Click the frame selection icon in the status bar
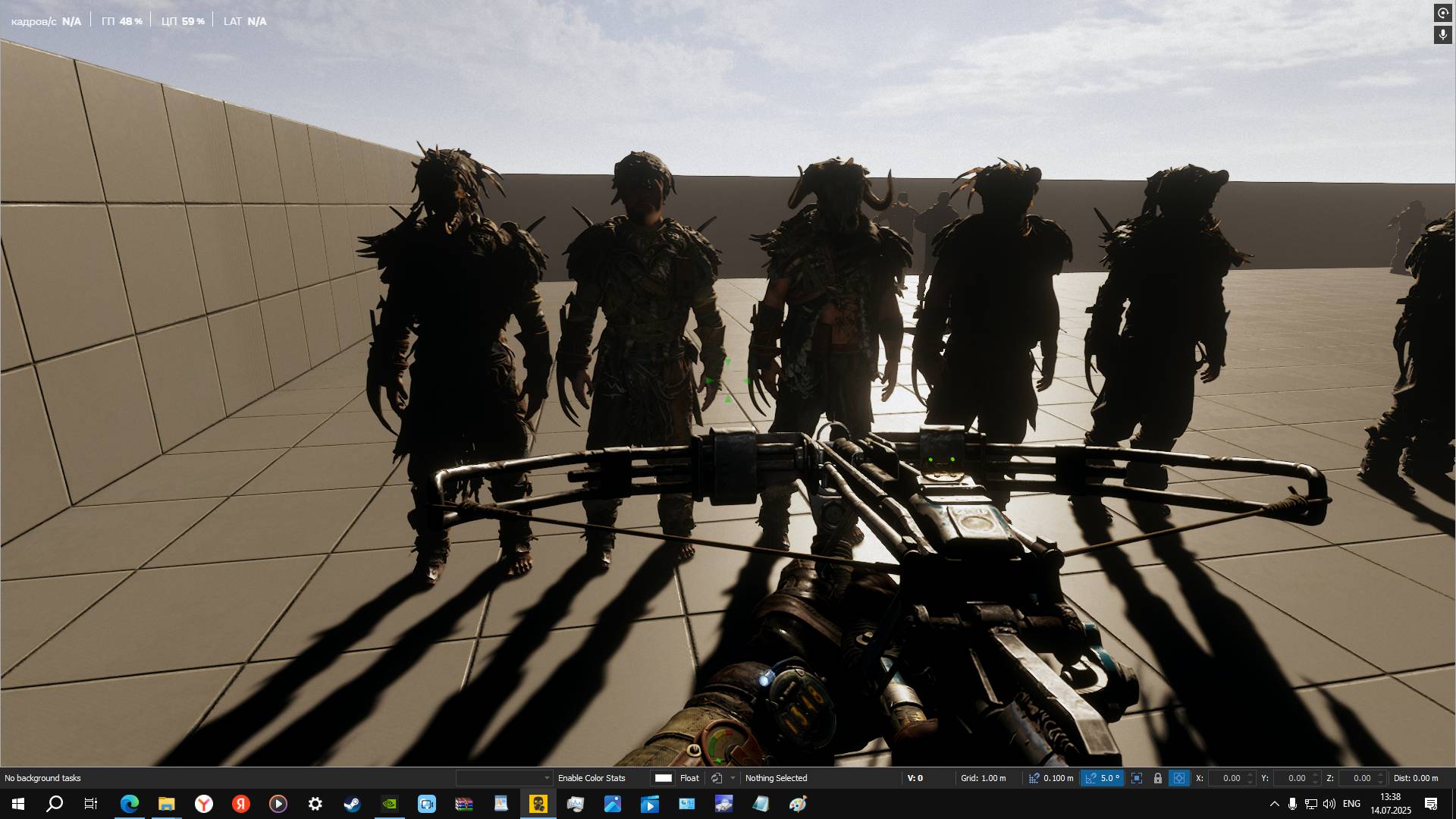 click(x=1136, y=778)
